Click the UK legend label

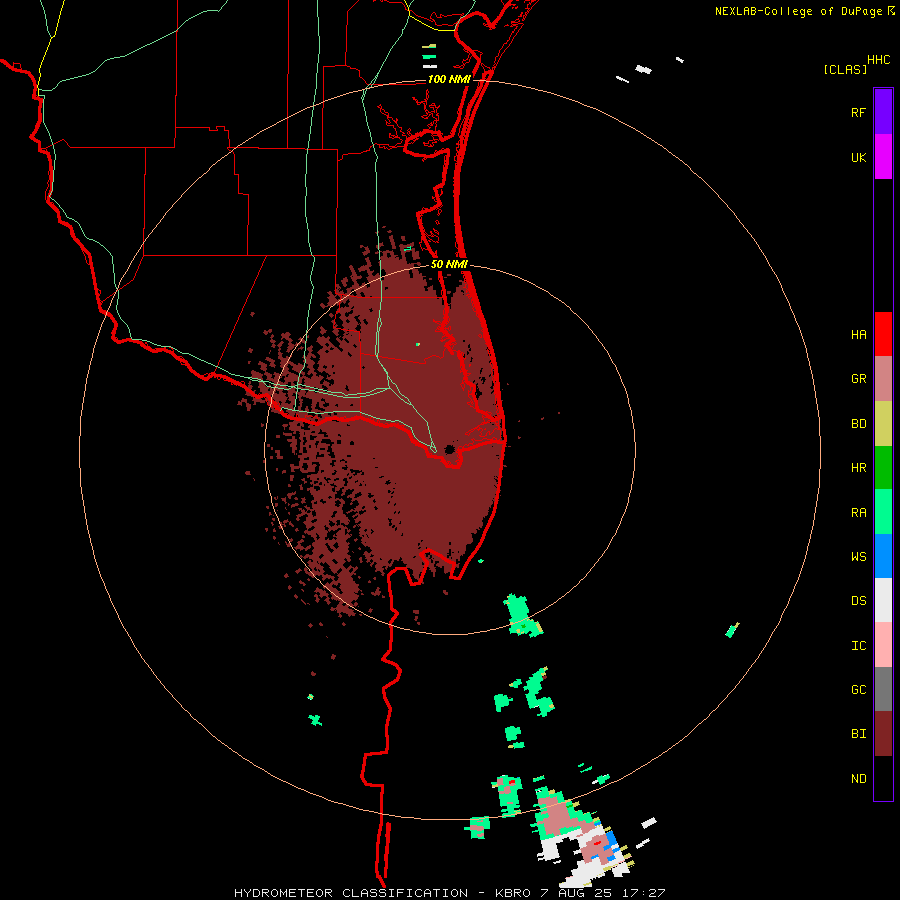[858, 157]
